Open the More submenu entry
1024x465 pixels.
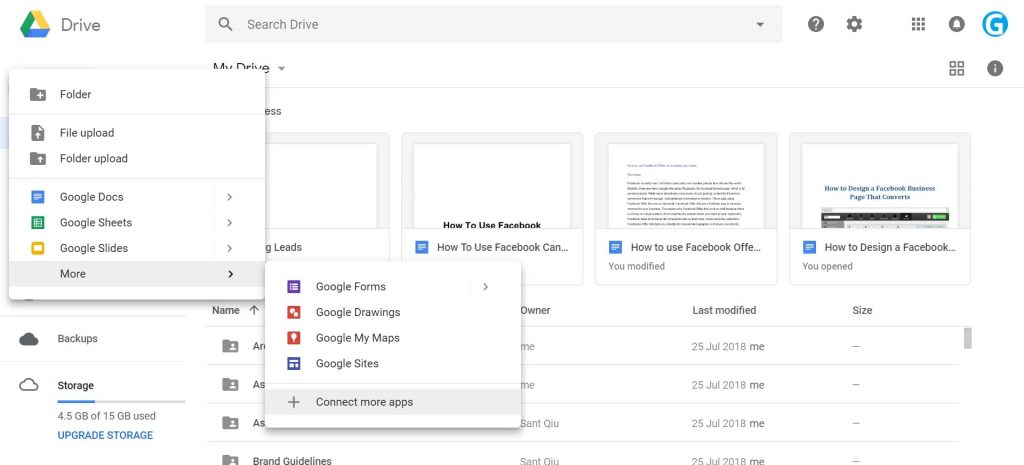click(x=137, y=274)
